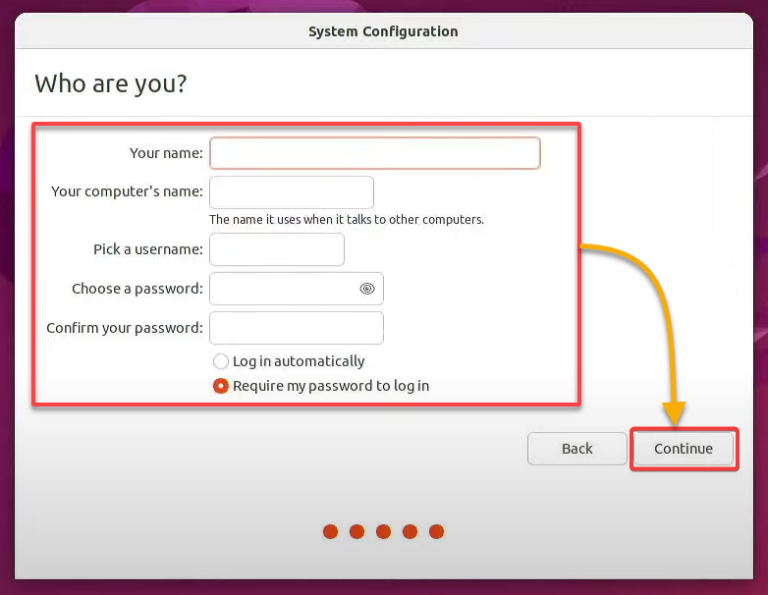The image size is (768, 595).
Task: Select 'Require my password to log in'
Action: (x=221, y=386)
